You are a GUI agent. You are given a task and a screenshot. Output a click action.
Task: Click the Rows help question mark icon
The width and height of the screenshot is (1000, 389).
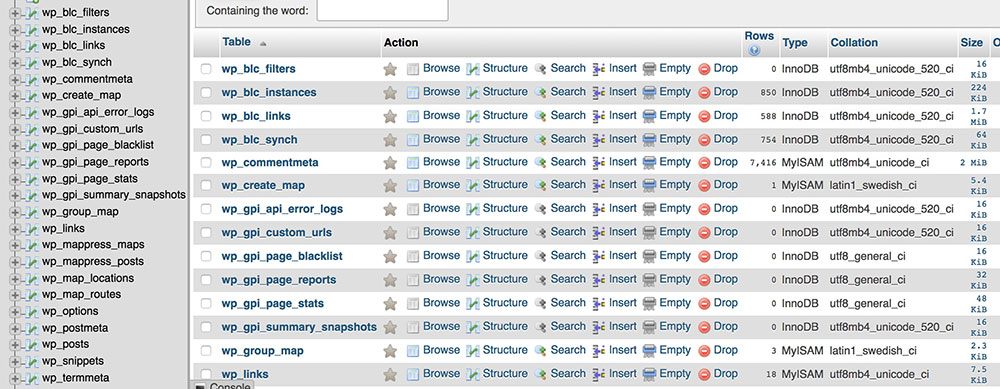[x=755, y=50]
